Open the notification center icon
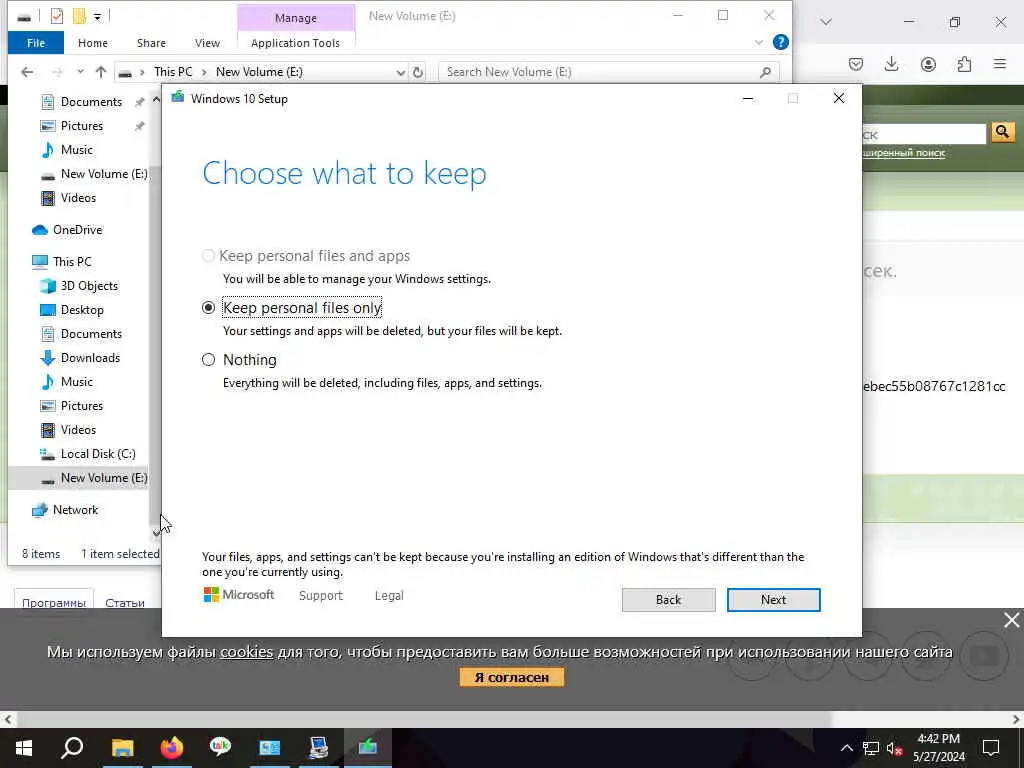This screenshot has width=1024, height=768. (x=991, y=748)
